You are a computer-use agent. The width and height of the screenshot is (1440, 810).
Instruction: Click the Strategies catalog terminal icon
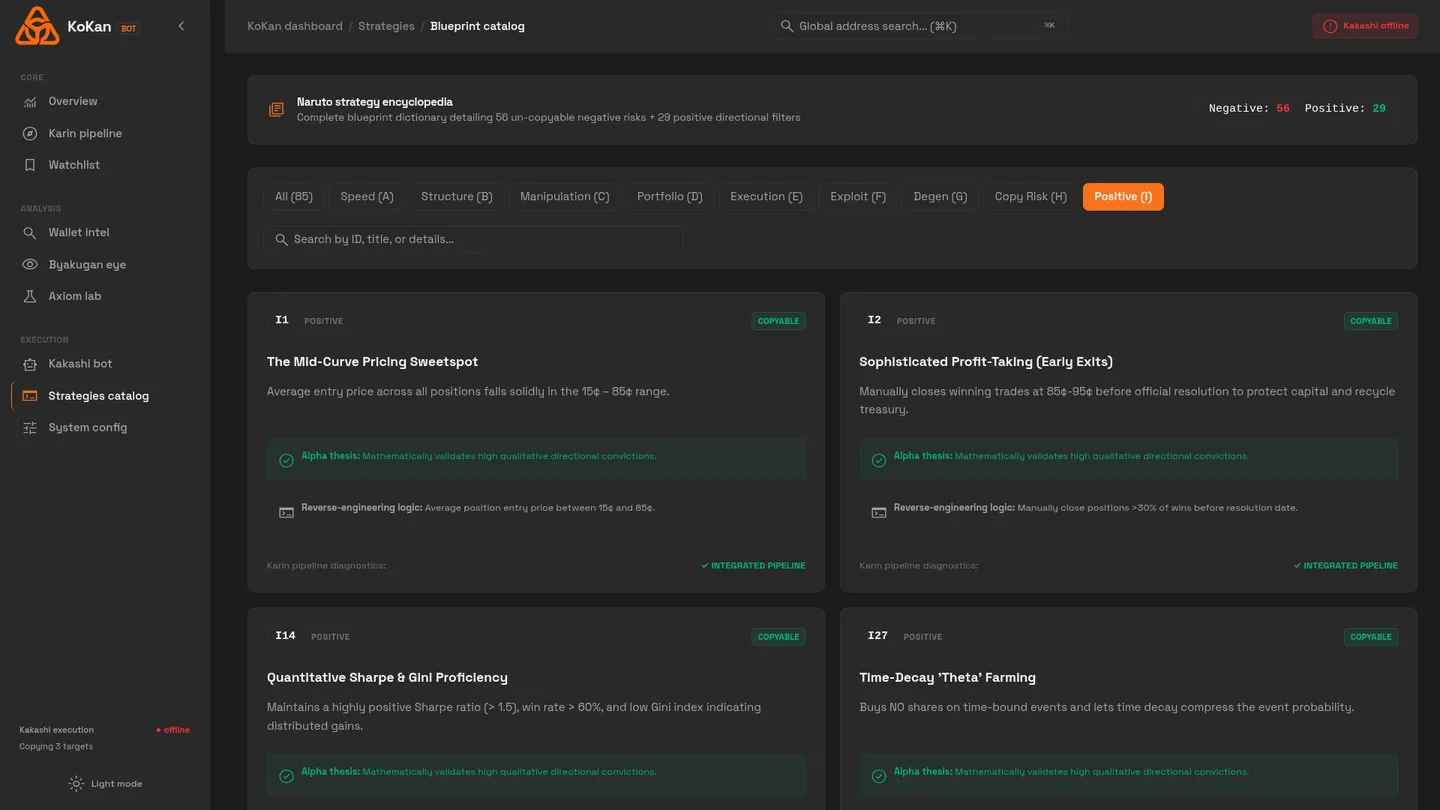30,396
